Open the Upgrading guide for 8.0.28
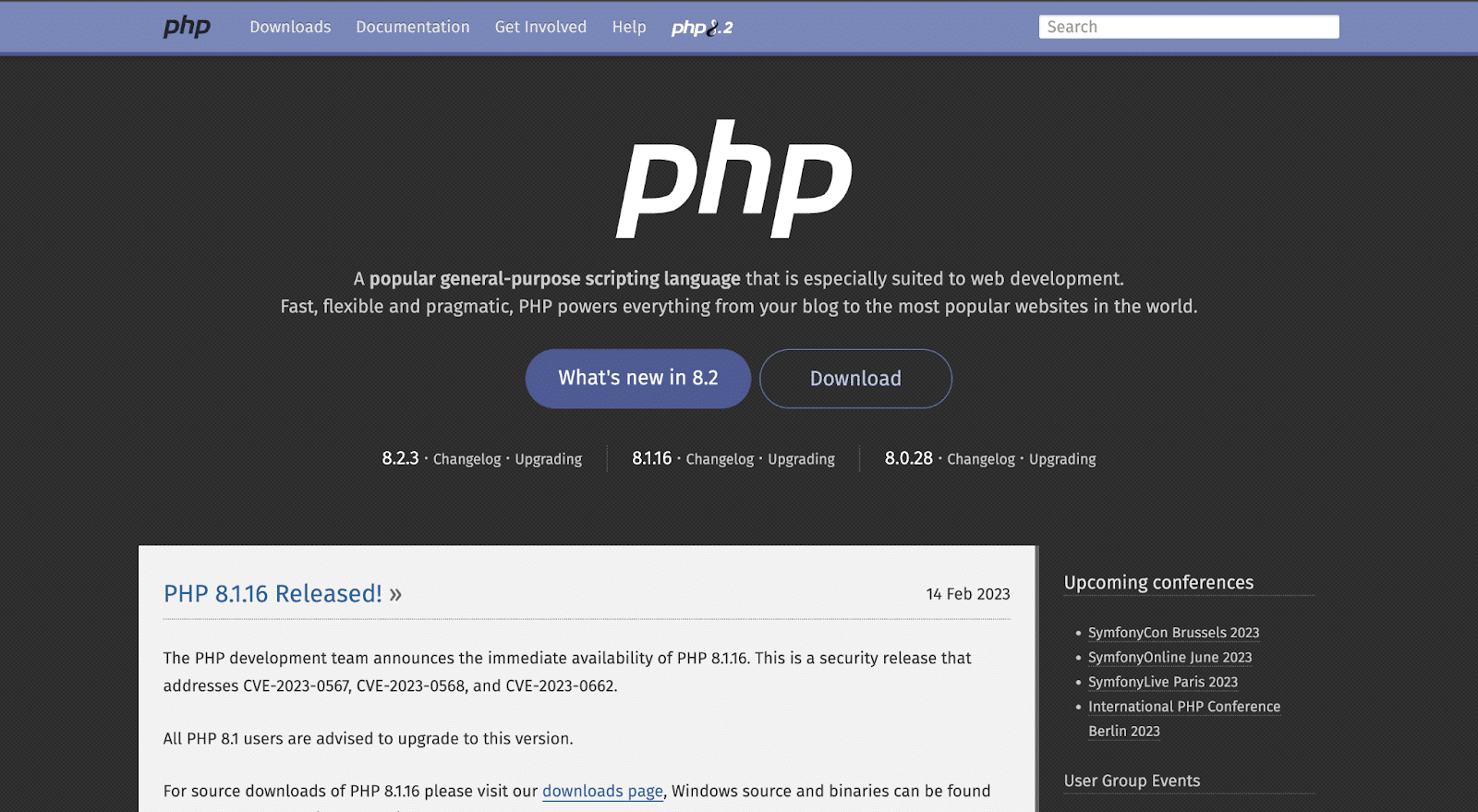1478x812 pixels. (x=1062, y=459)
